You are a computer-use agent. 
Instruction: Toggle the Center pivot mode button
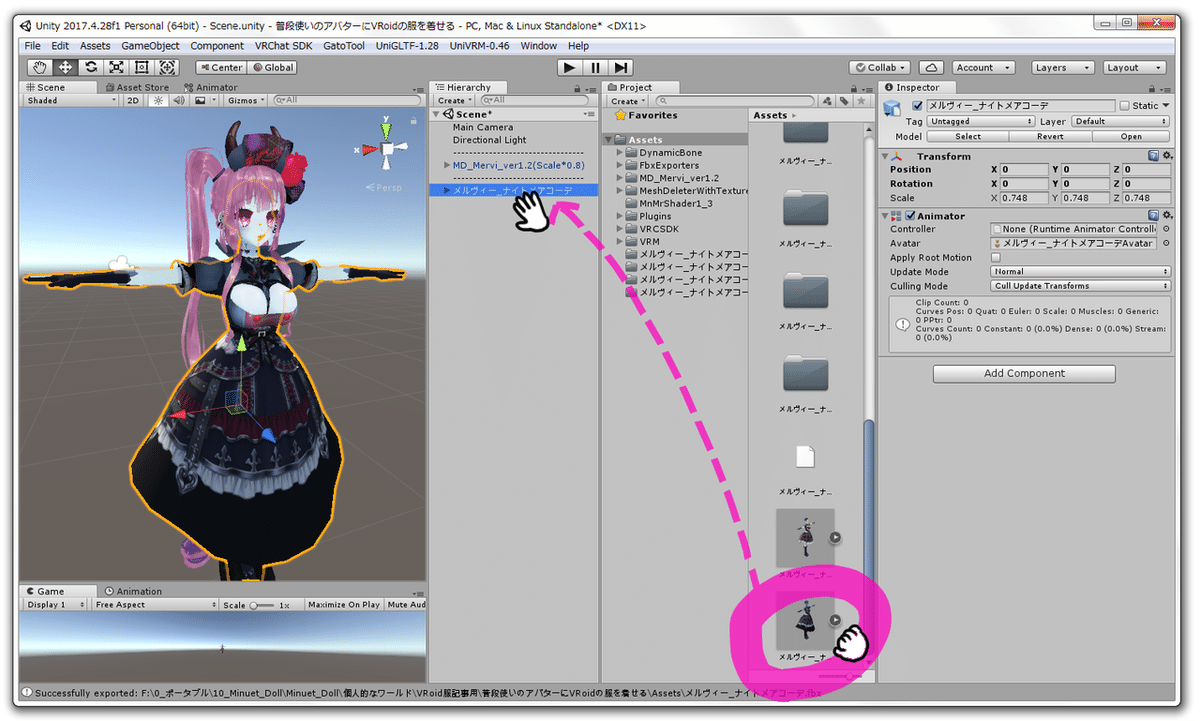220,68
